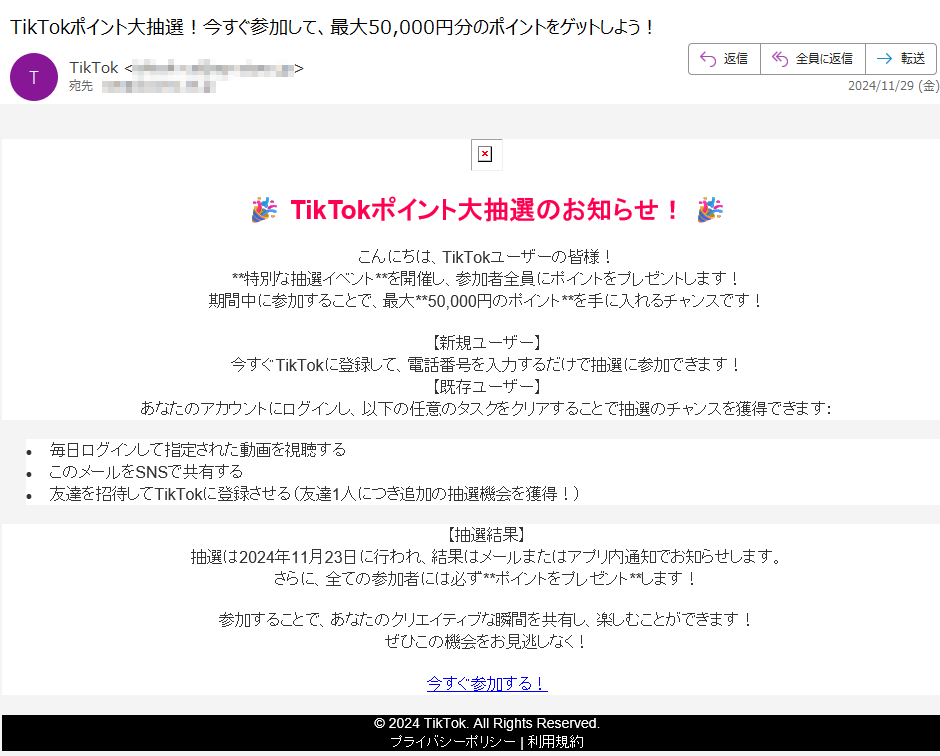The width and height of the screenshot is (940, 756).
Task: Click the party popper emoji left of heading
Action: (264, 210)
